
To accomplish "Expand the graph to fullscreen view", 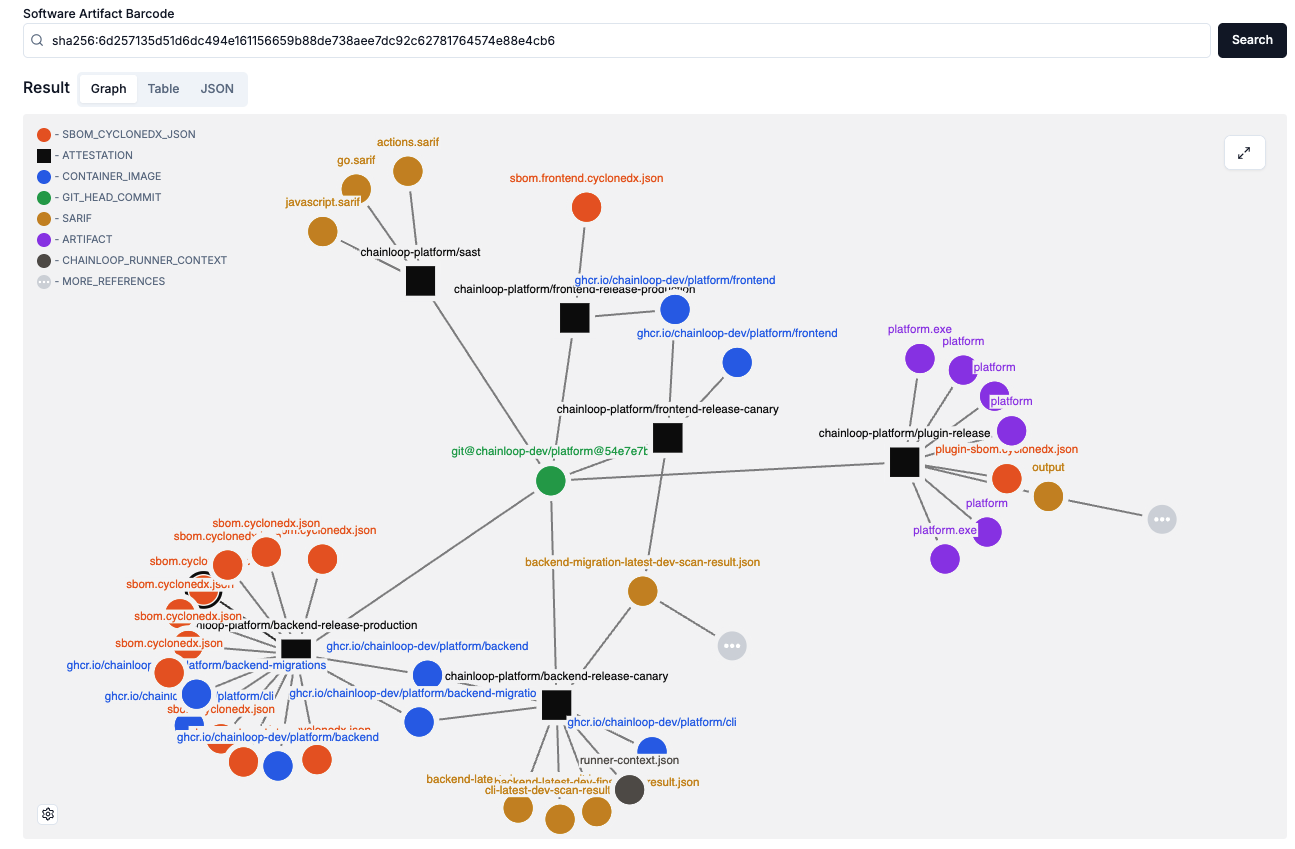I will tap(1244, 153).
